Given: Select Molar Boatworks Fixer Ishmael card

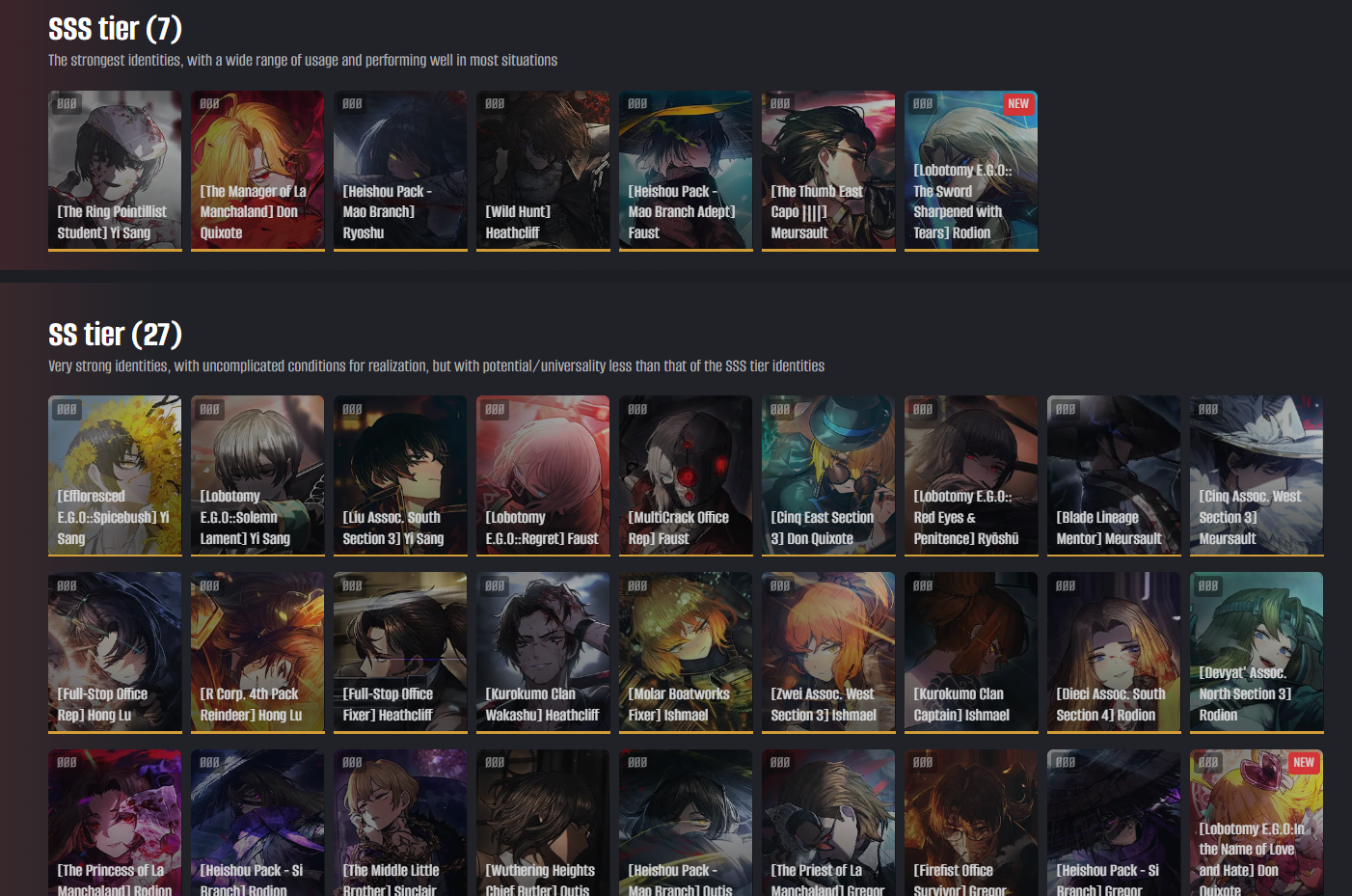Looking at the screenshot, I should coord(686,653).
